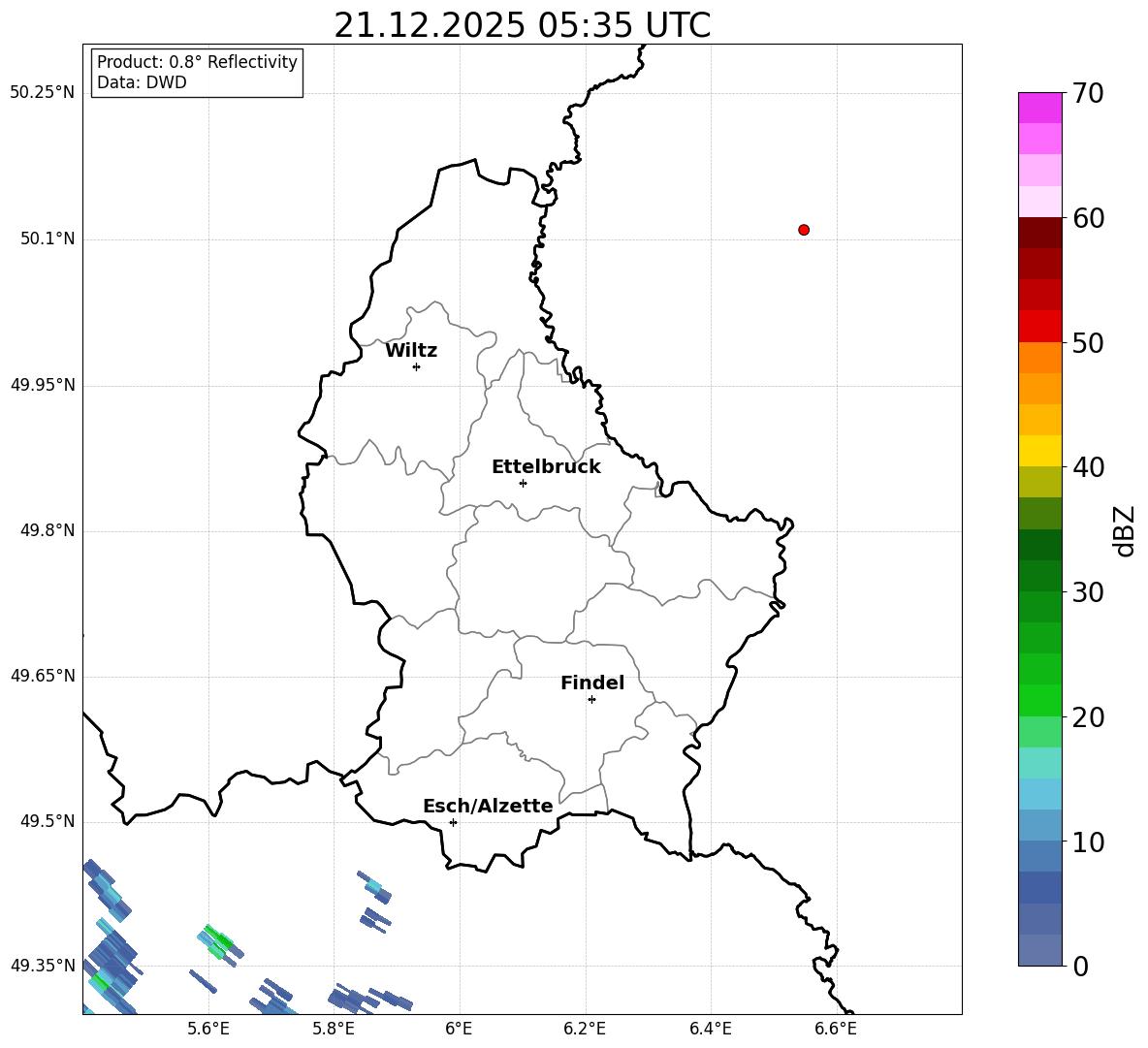The image size is (1148, 1048).
Task: Click the magenta top colorbar swatch
Action: [1039, 108]
